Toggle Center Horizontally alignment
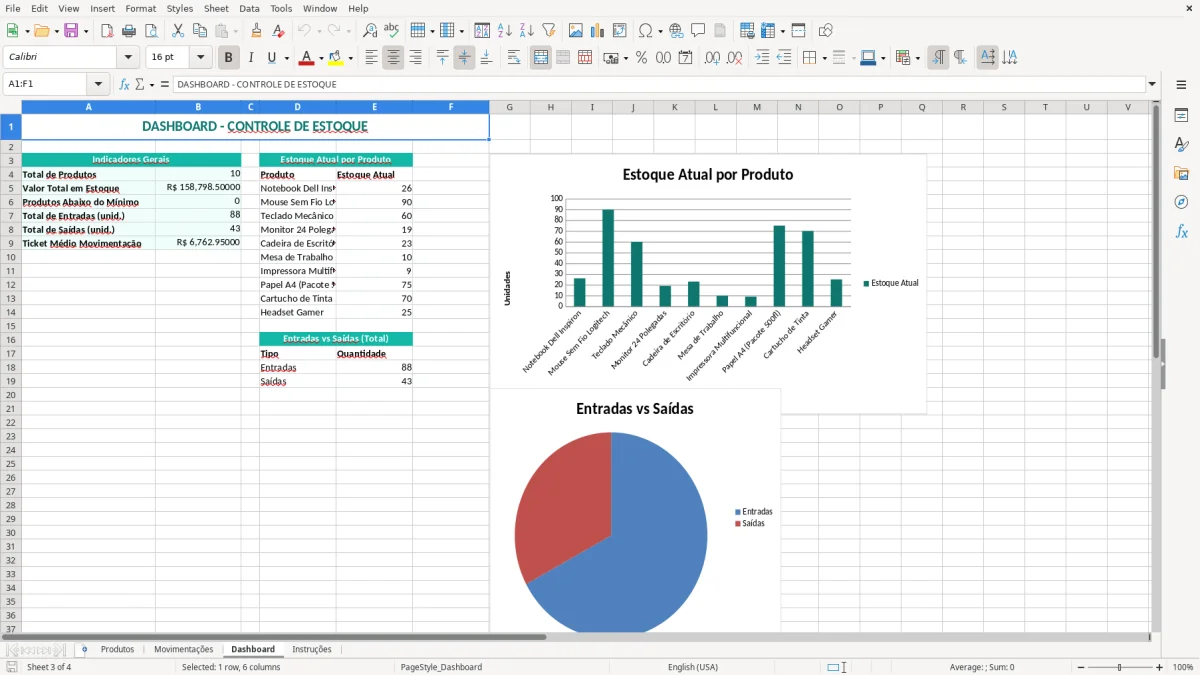 pyautogui.click(x=393, y=58)
